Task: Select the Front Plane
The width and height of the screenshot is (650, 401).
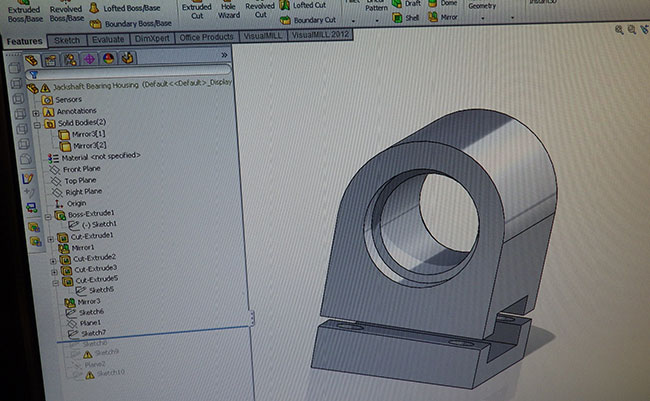Action: click(x=75, y=169)
